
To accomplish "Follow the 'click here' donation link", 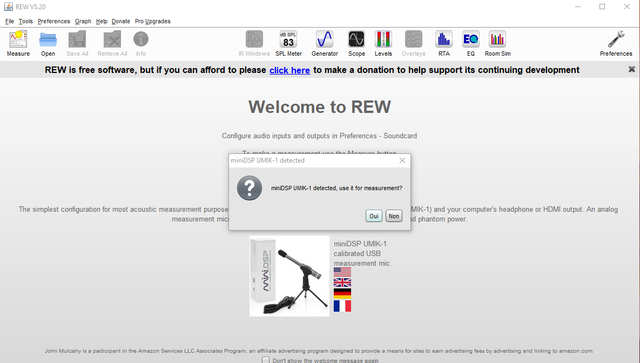I will pyautogui.click(x=289, y=70).
